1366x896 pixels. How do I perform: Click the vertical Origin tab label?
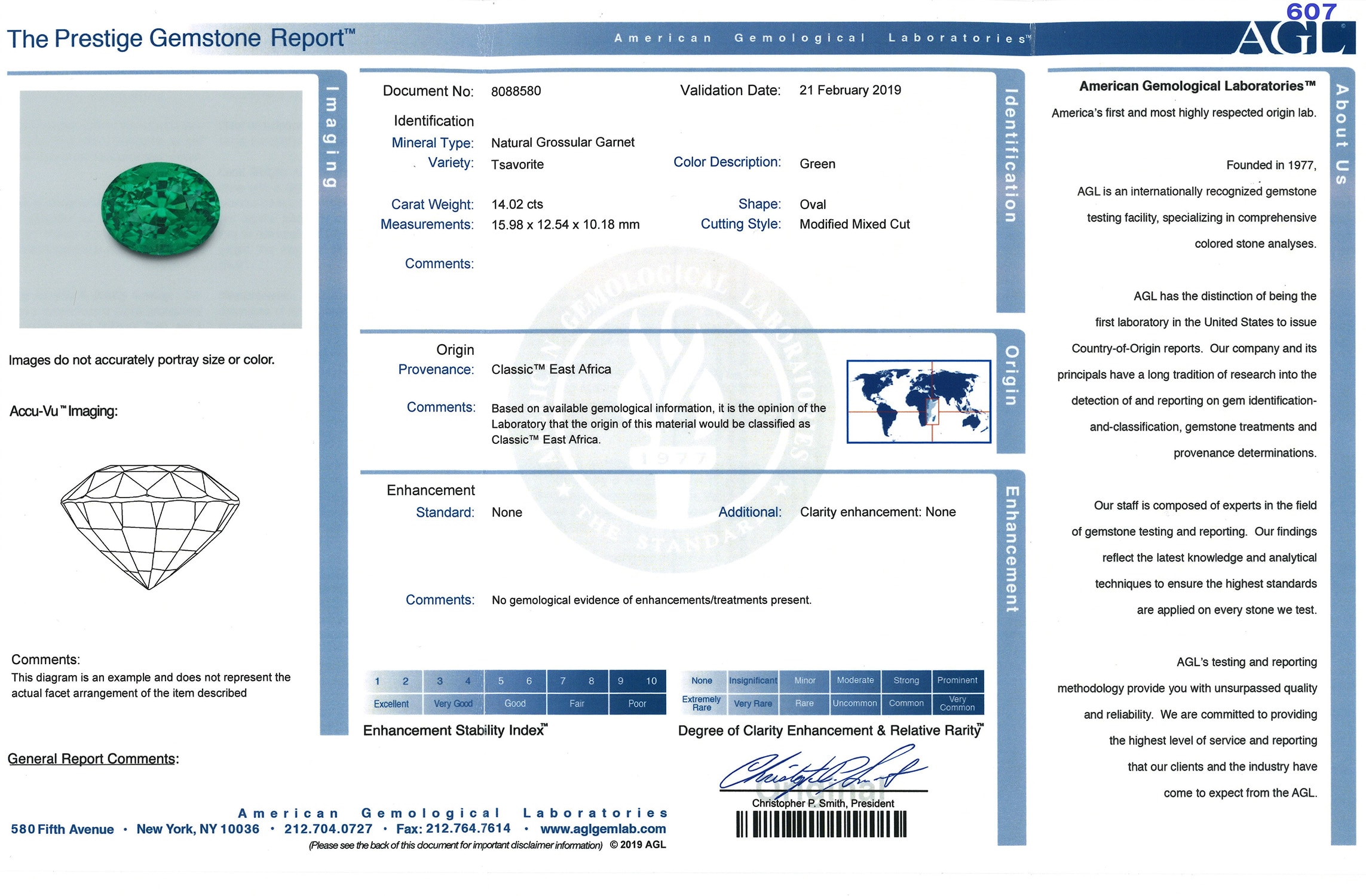point(1010,375)
